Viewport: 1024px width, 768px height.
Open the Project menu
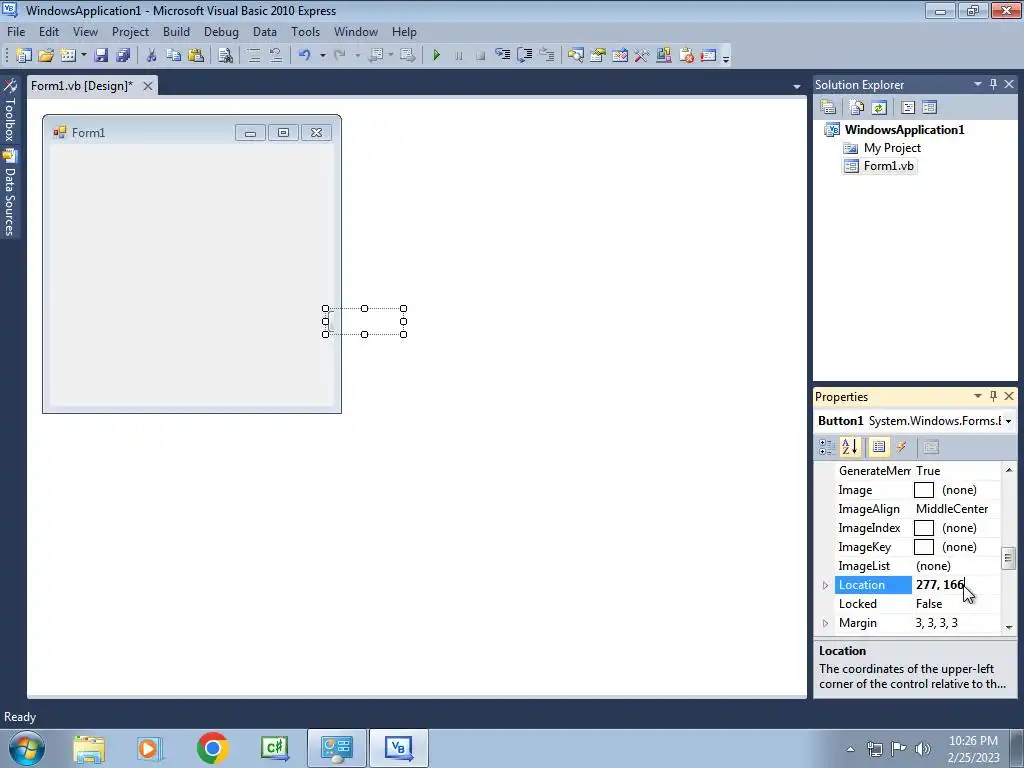click(x=130, y=31)
